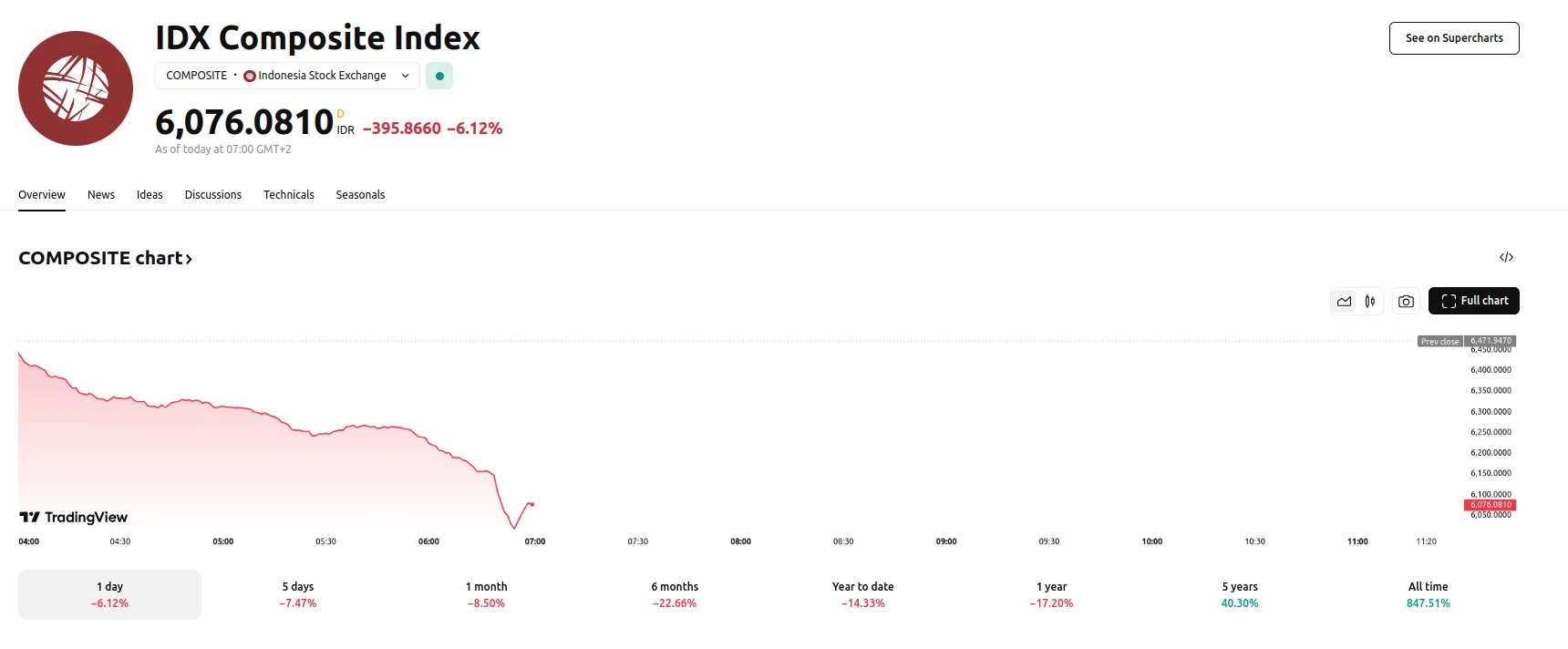Click the green market status indicator
The height and width of the screenshot is (649, 1568).
tap(439, 76)
